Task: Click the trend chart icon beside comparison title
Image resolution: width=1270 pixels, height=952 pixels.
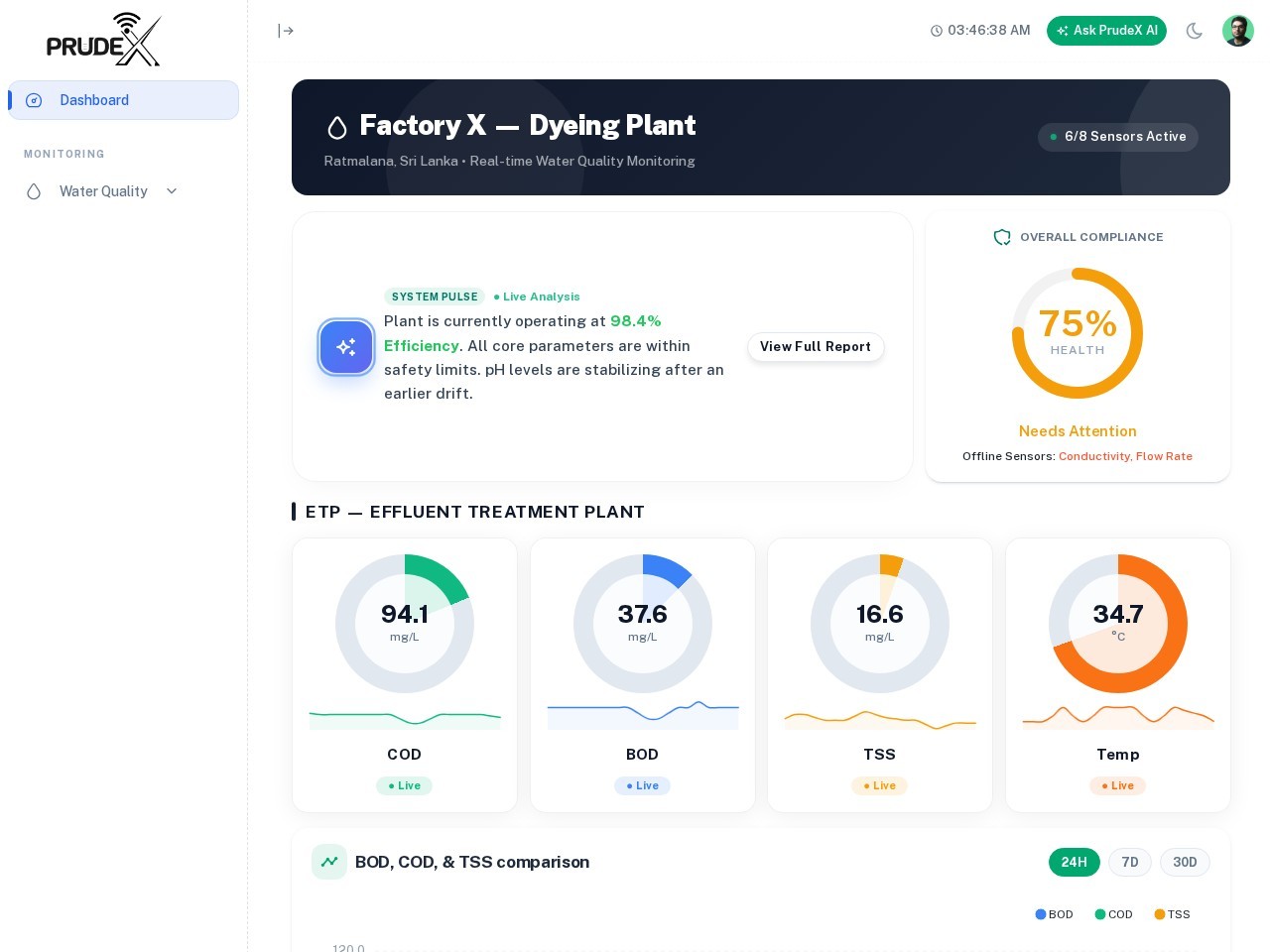Action: coord(329,862)
